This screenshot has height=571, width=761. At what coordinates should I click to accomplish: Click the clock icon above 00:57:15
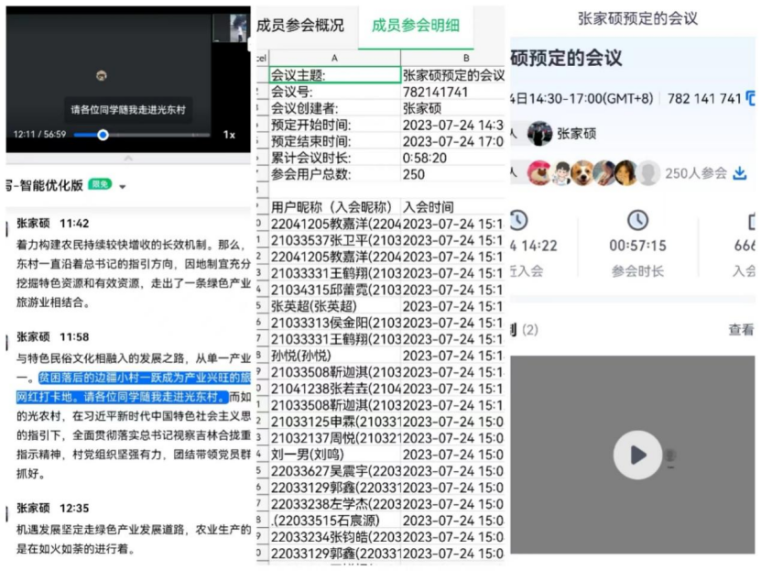click(x=637, y=221)
